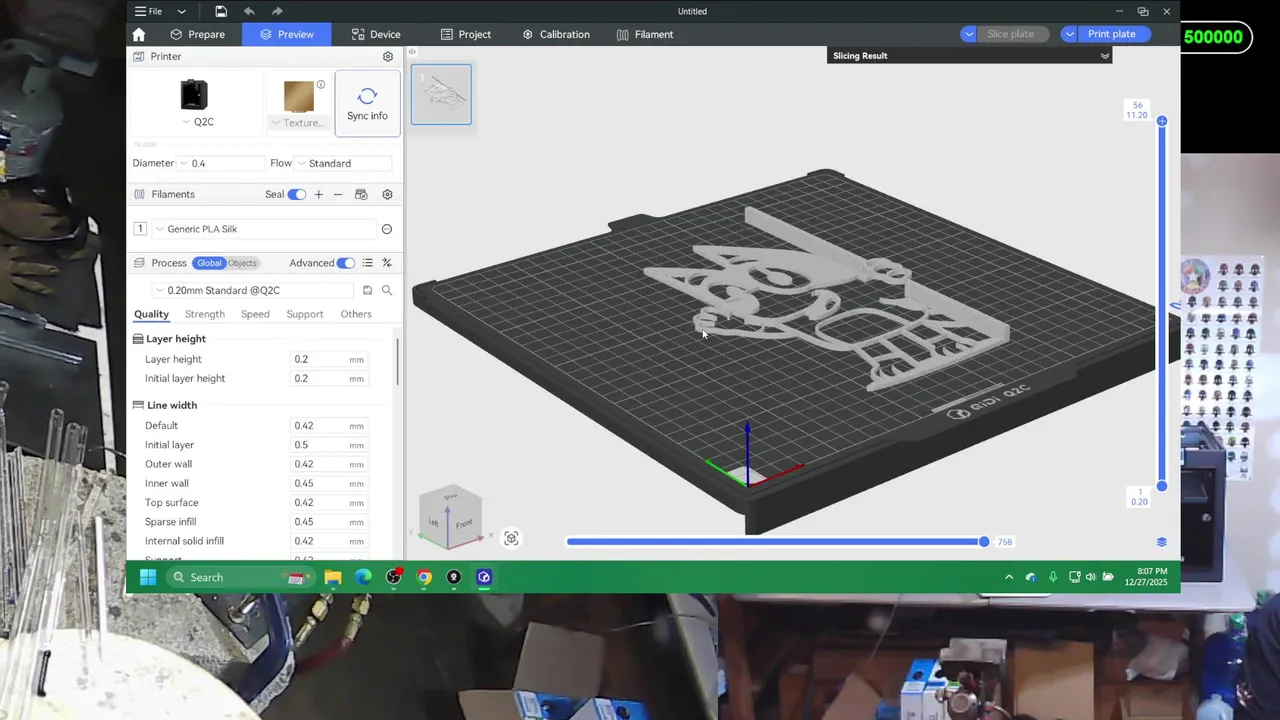Click the filament 1 color number box
The image size is (1280, 720).
[x=140, y=229]
